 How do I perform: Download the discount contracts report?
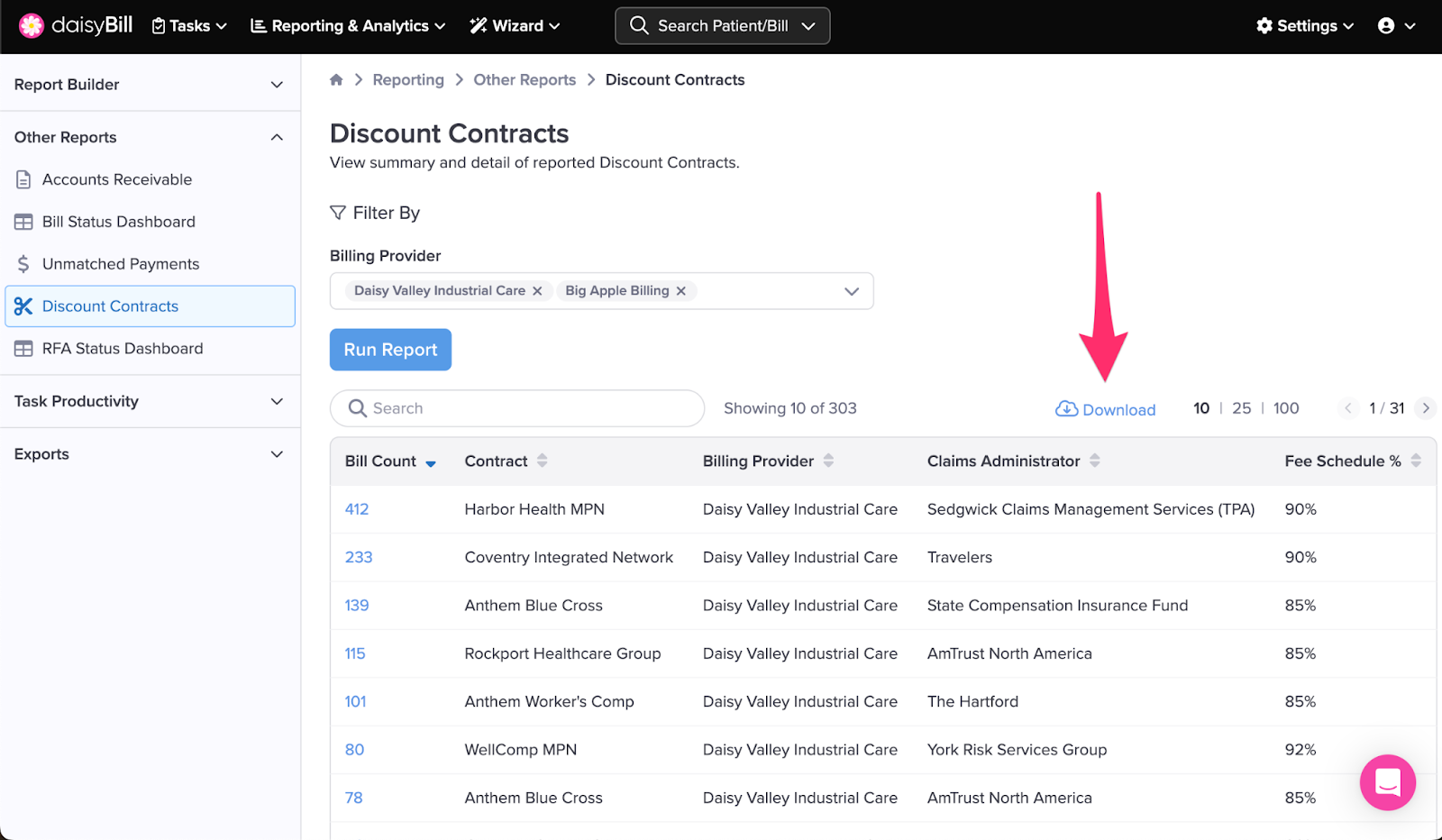1106,409
